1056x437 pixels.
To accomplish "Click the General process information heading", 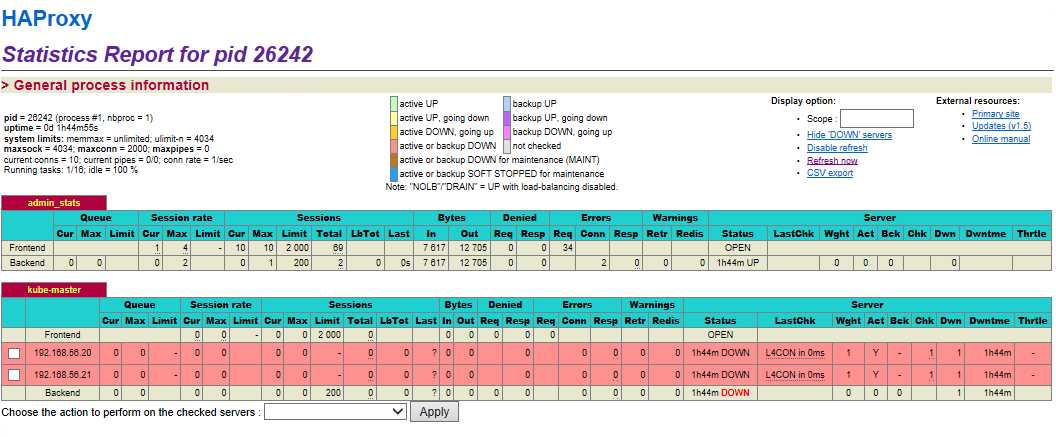I will [111, 86].
